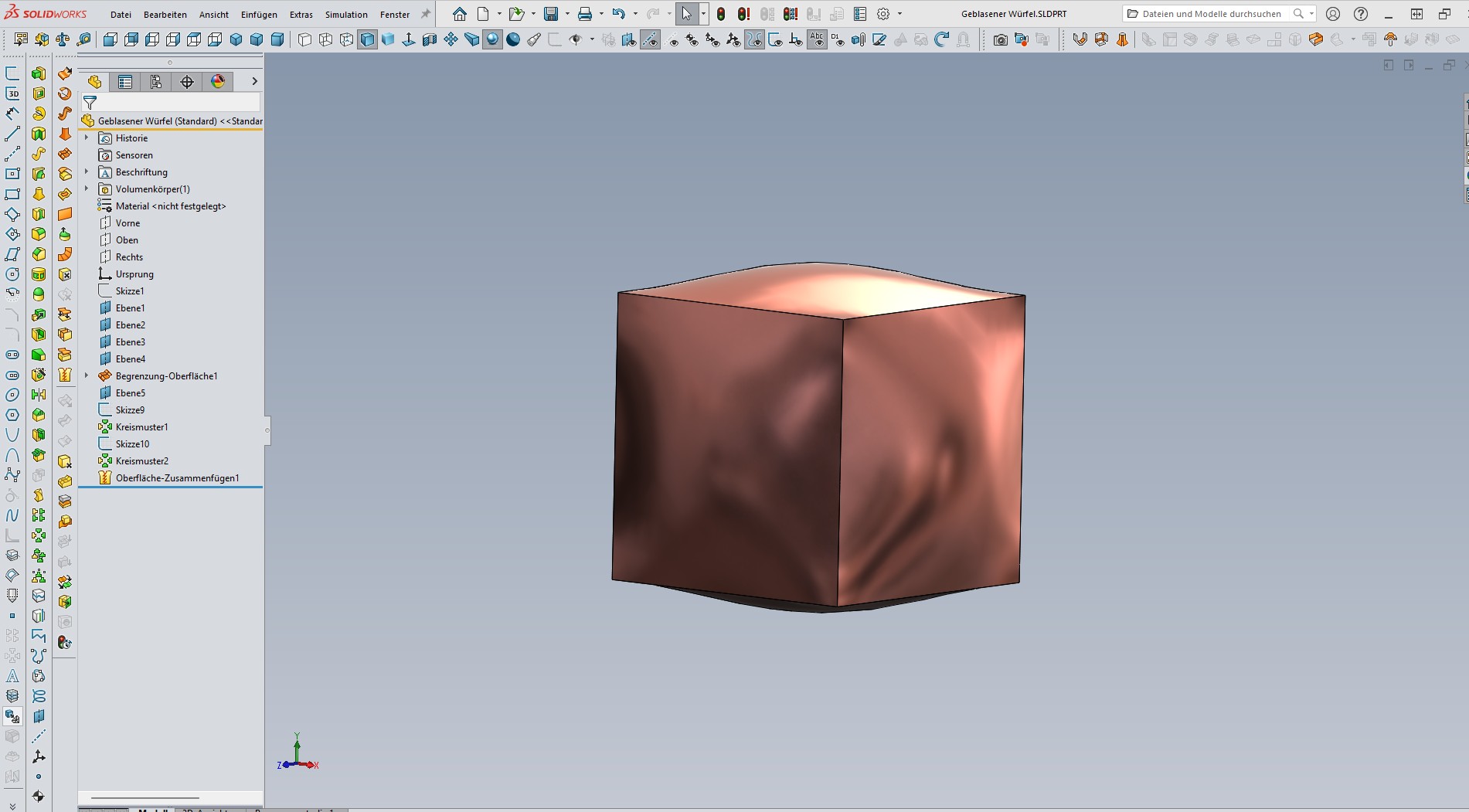Screen dimensions: 1469x812
Task: Open the Extras menu
Action: 301,15
